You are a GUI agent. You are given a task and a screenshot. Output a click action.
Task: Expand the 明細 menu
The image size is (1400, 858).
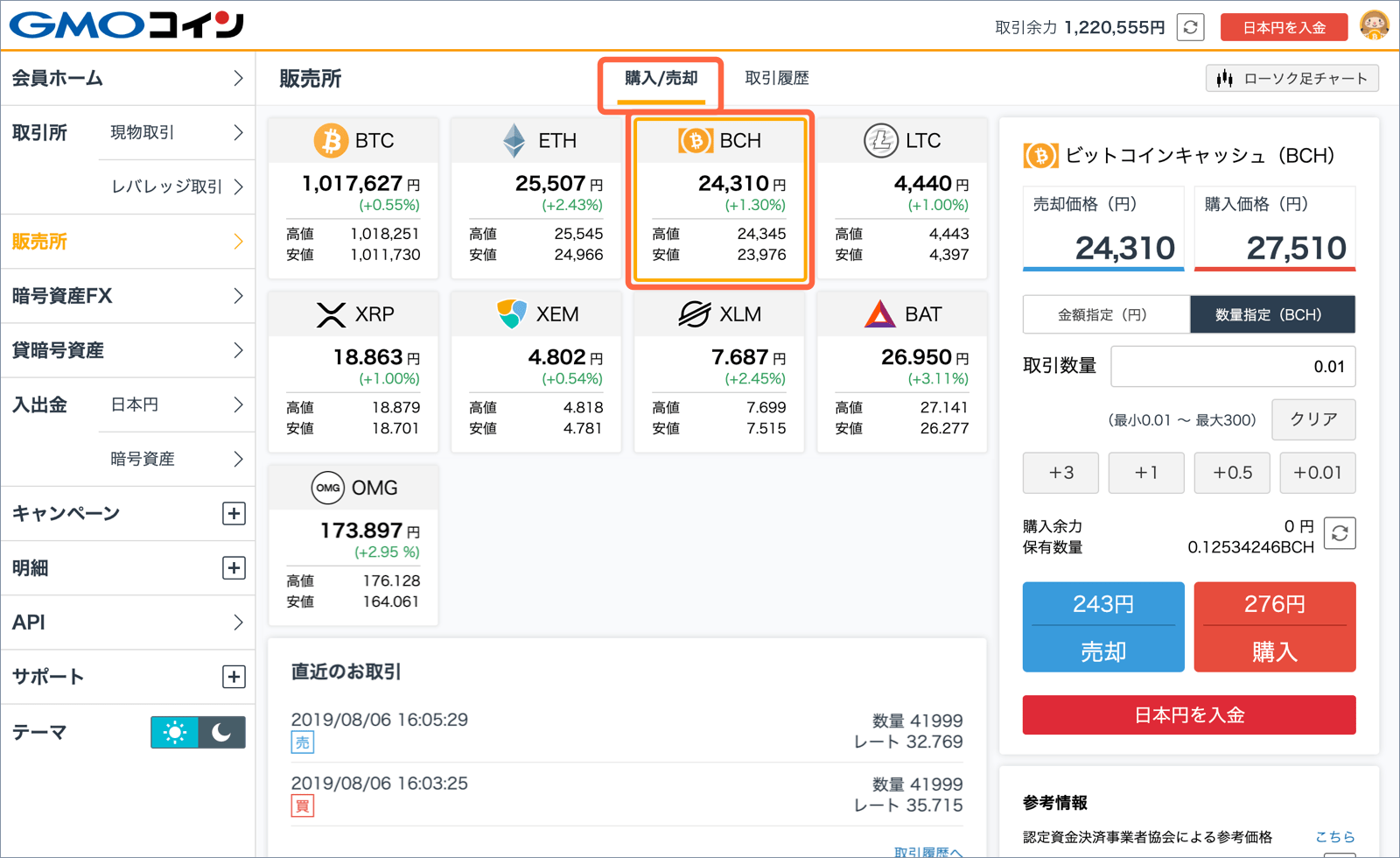click(x=234, y=567)
